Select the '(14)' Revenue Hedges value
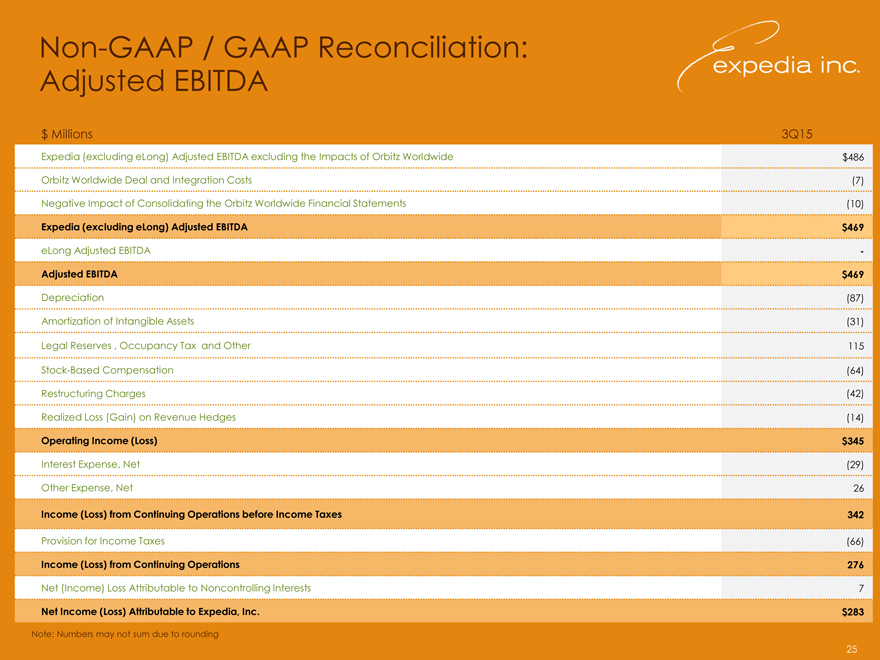This screenshot has height=660, width=880. click(855, 418)
